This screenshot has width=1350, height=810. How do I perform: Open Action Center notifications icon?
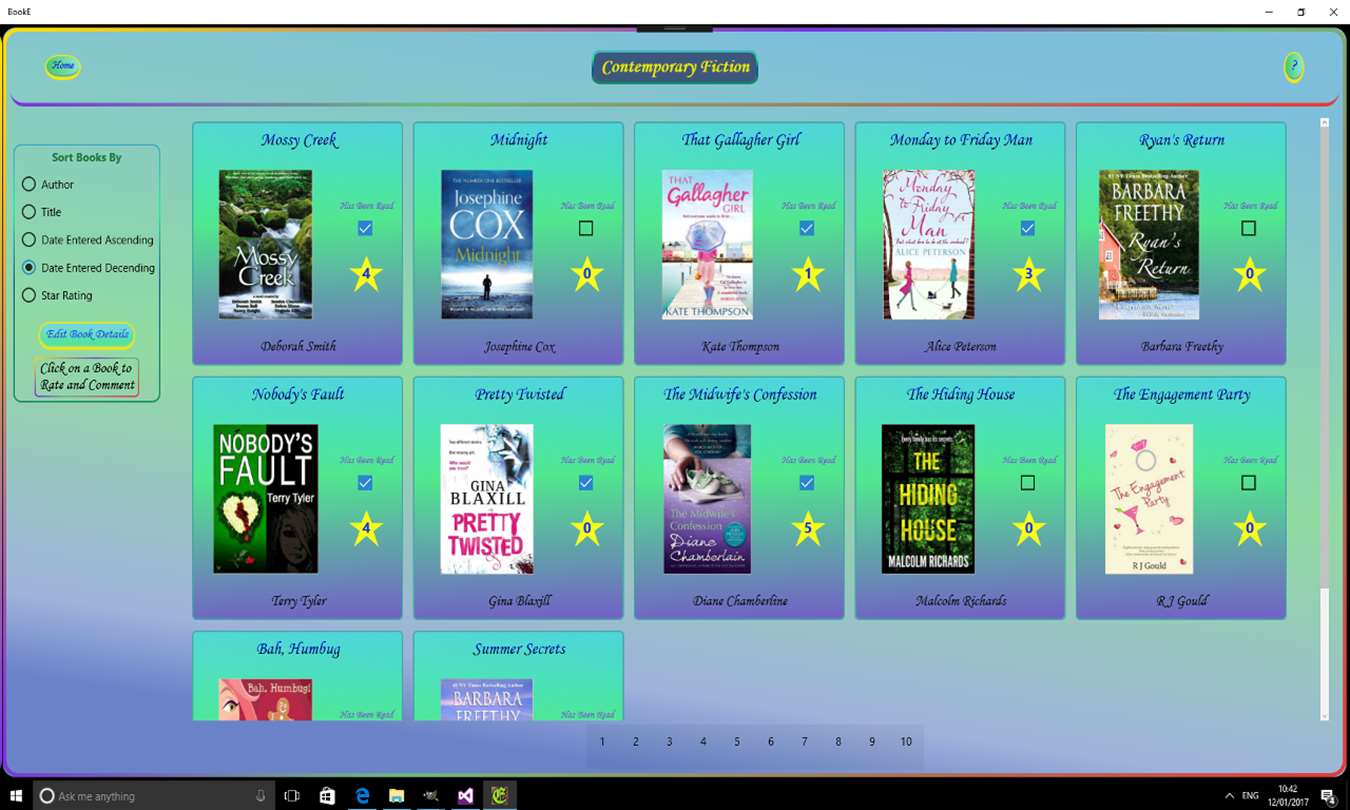pos(1328,796)
